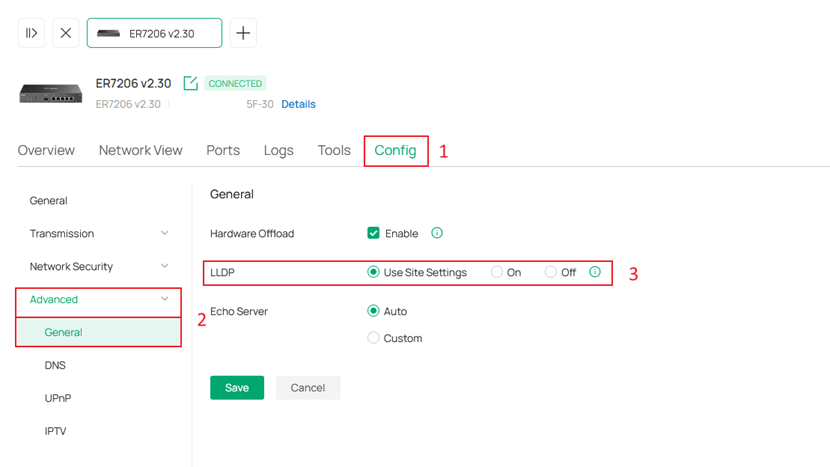
Task: Open General in the config sidebar top
Action: (48, 201)
